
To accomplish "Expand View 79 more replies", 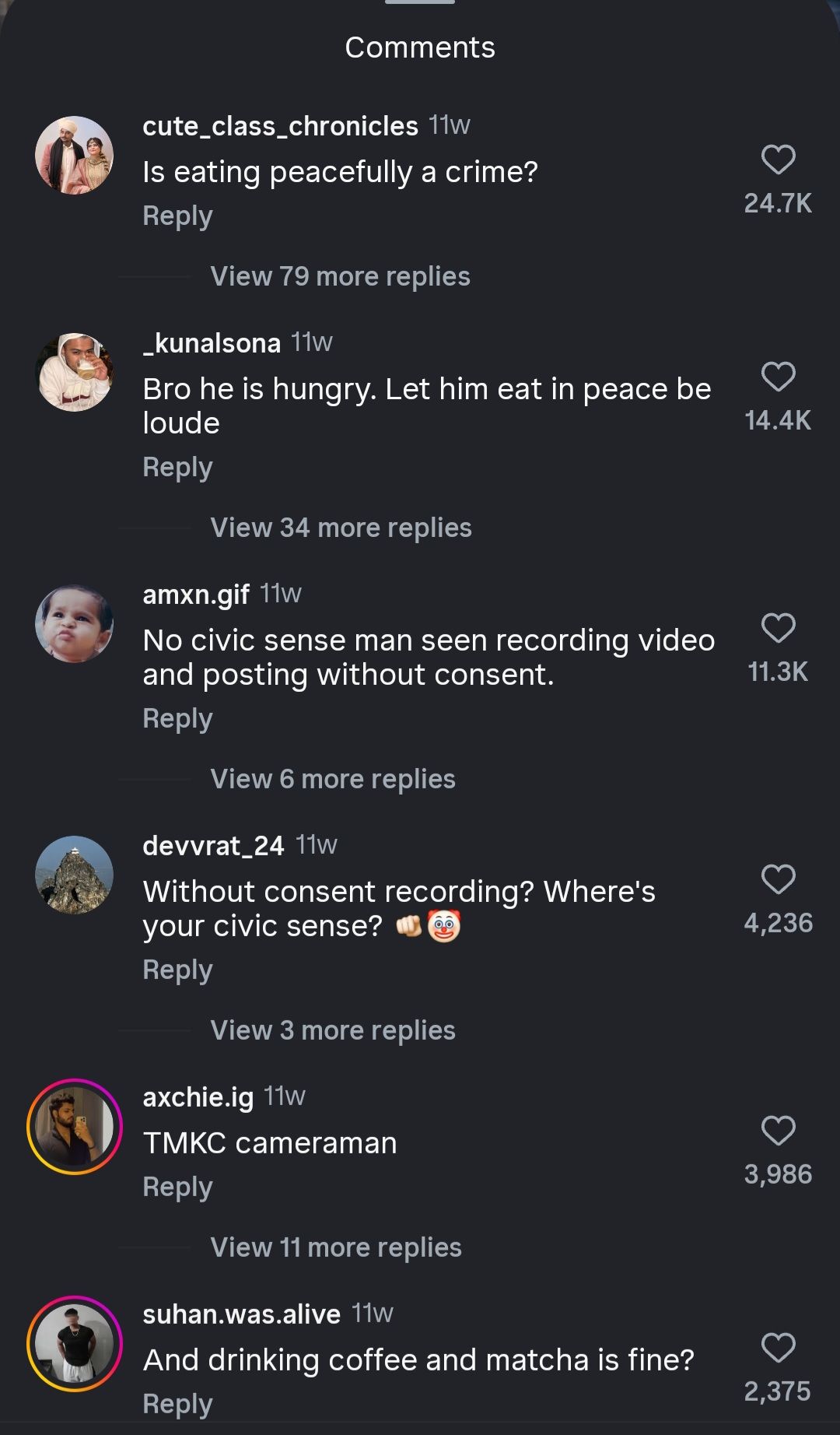I will pyautogui.click(x=340, y=276).
